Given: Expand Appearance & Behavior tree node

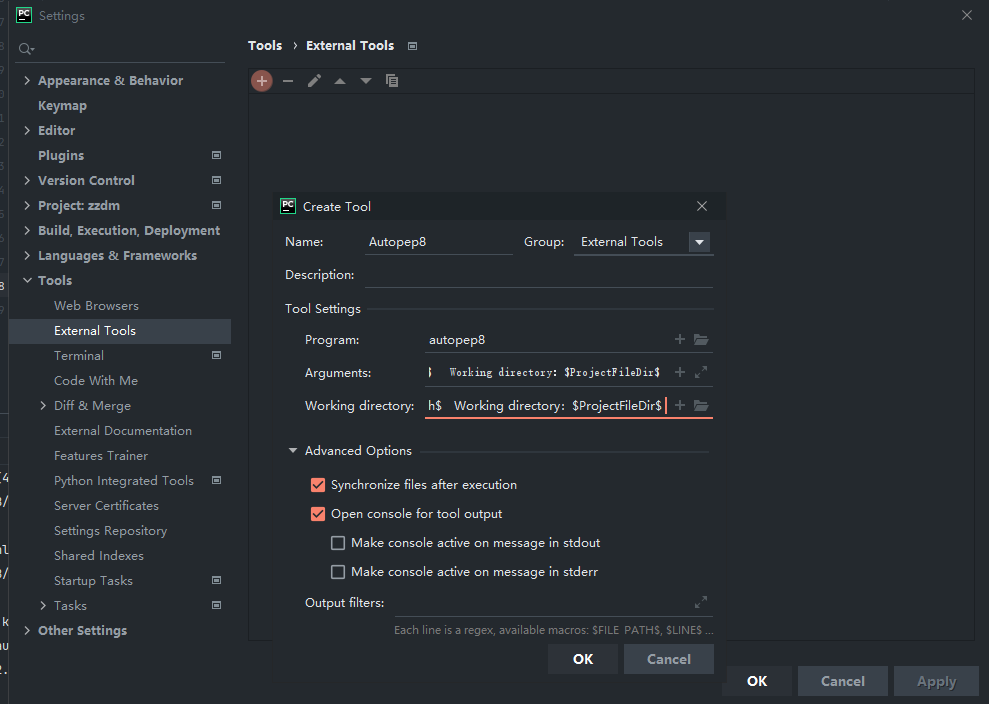Looking at the screenshot, I should pos(27,80).
